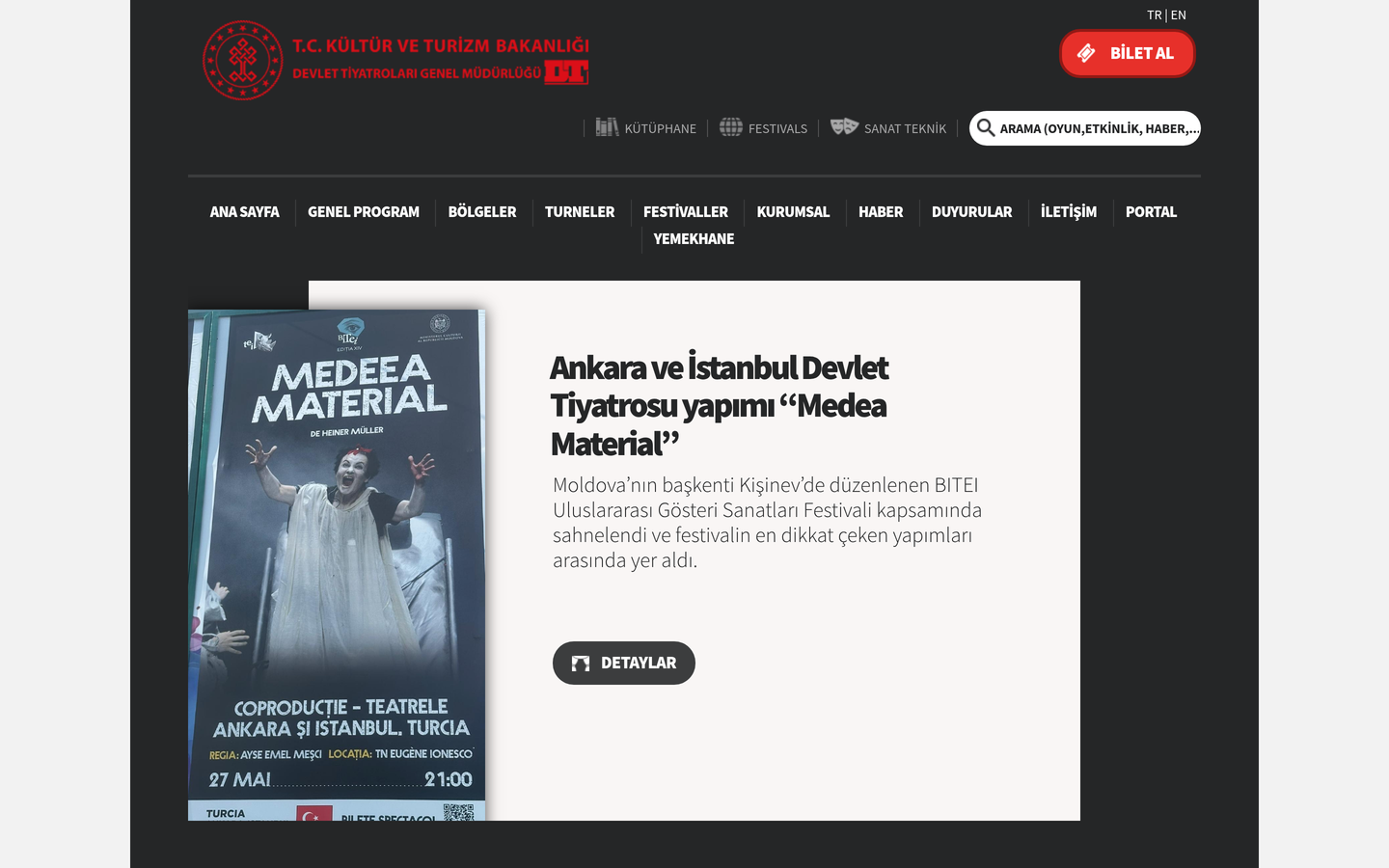The height and width of the screenshot is (868, 1389).
Task: Click the ministry emblem logo
Action: point(242,60)
